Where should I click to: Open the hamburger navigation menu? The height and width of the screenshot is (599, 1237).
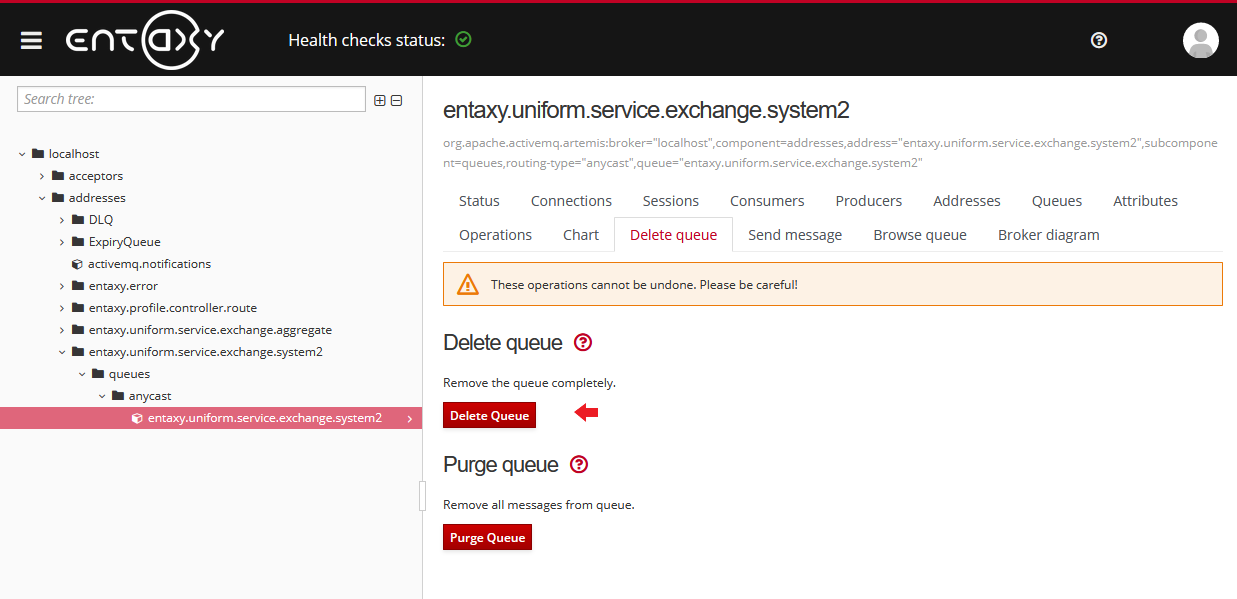[31, 40]
